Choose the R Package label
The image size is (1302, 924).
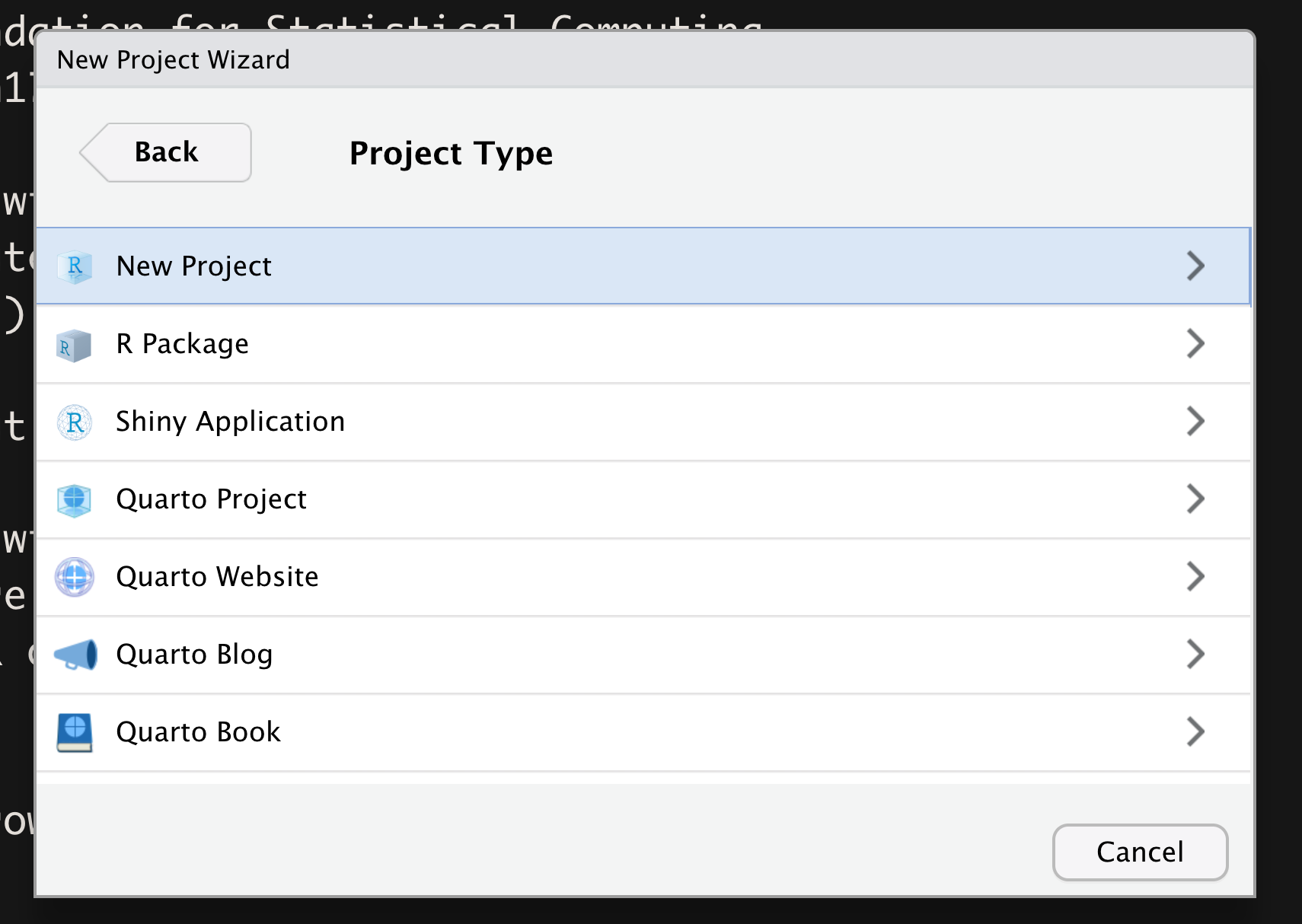click(182, 344)
